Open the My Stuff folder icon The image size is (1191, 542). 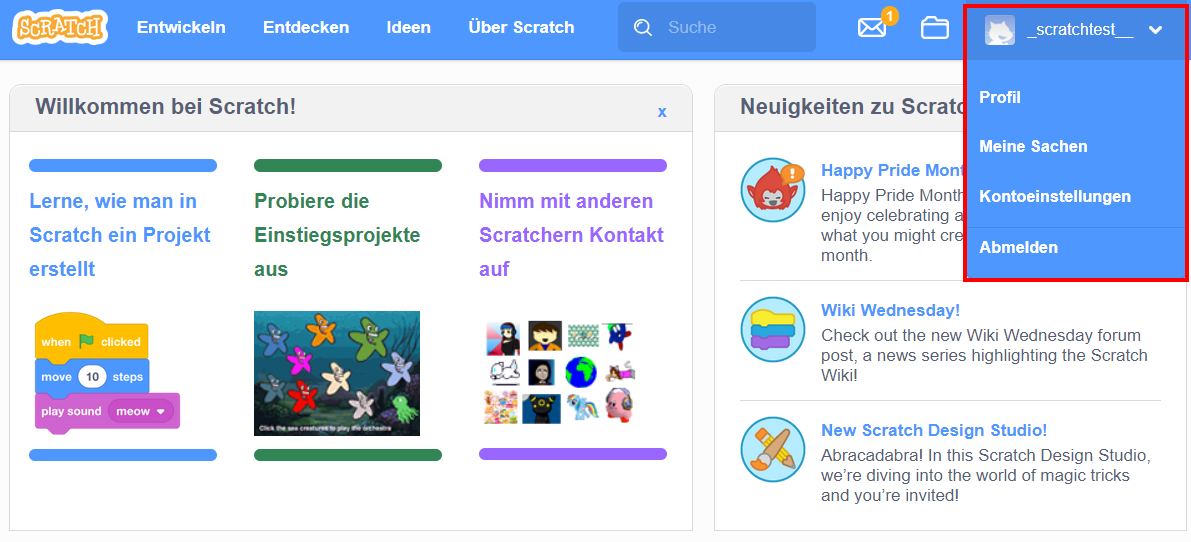935,28
